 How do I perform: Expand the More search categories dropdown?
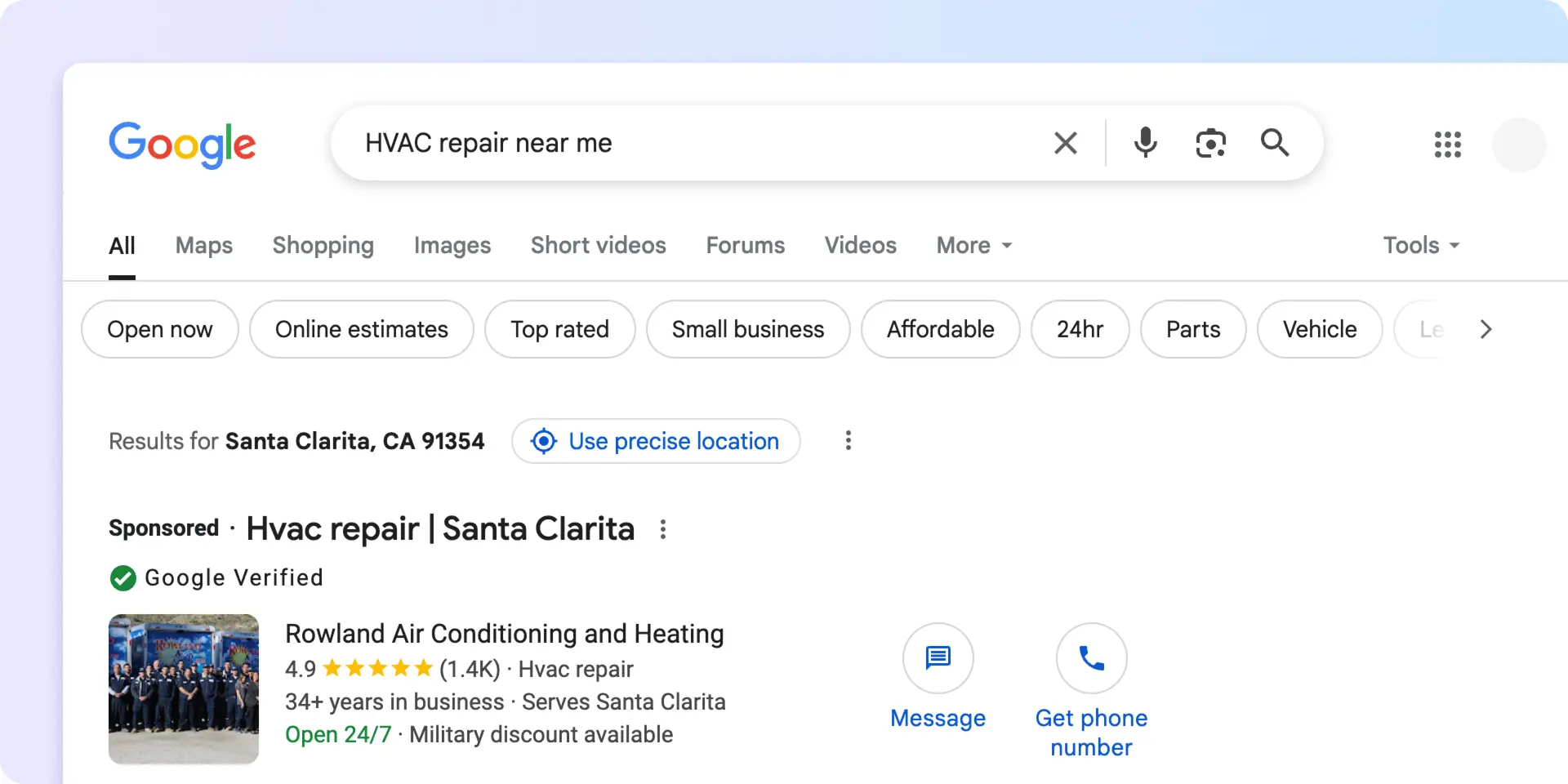tap(973, 245)
